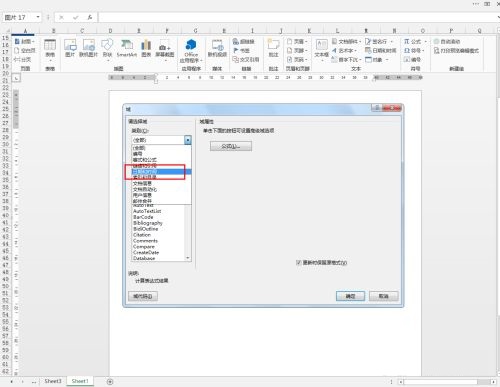Insert a comment (批注)
Viewport: 500px width, 387px height.
point(273,48)
